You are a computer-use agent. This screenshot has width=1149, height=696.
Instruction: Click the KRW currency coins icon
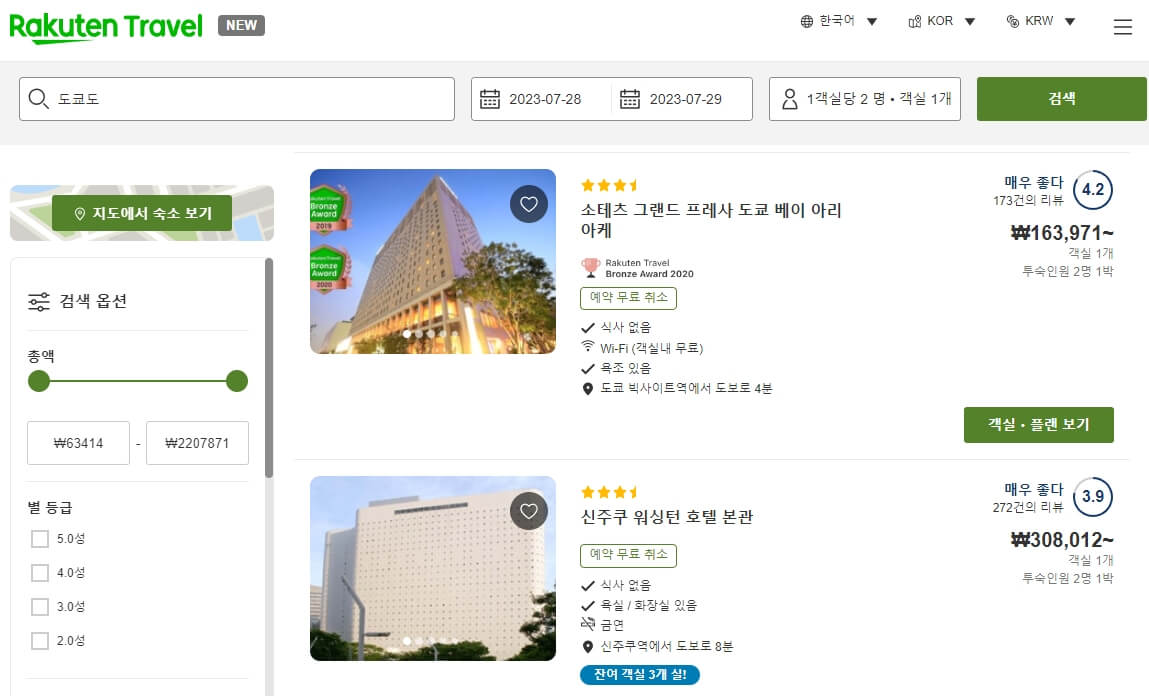1013,21
